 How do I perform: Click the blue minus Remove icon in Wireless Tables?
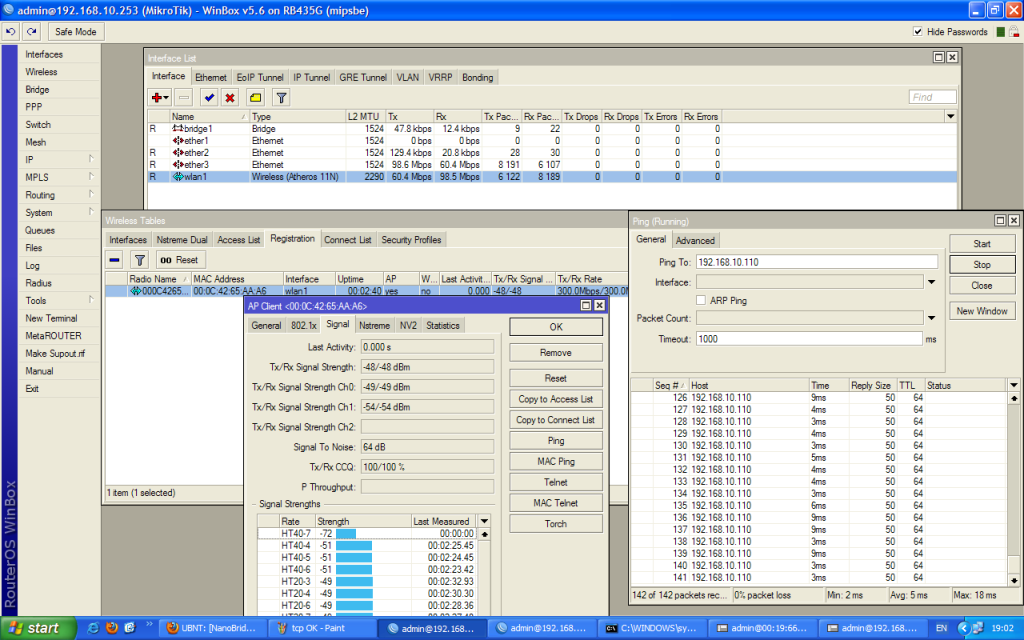pos(115,259)
